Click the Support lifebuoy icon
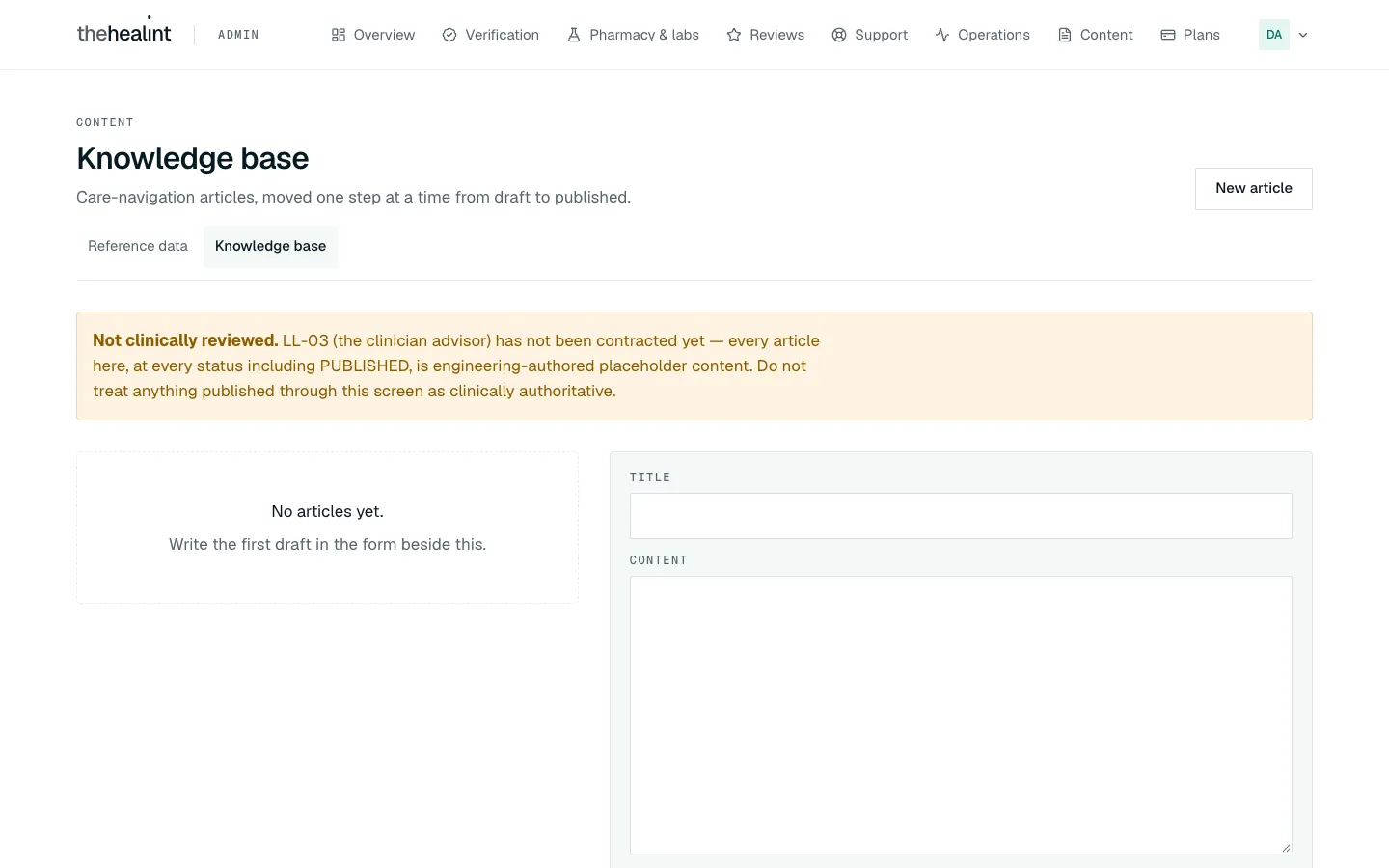 [x=839, y=35]
